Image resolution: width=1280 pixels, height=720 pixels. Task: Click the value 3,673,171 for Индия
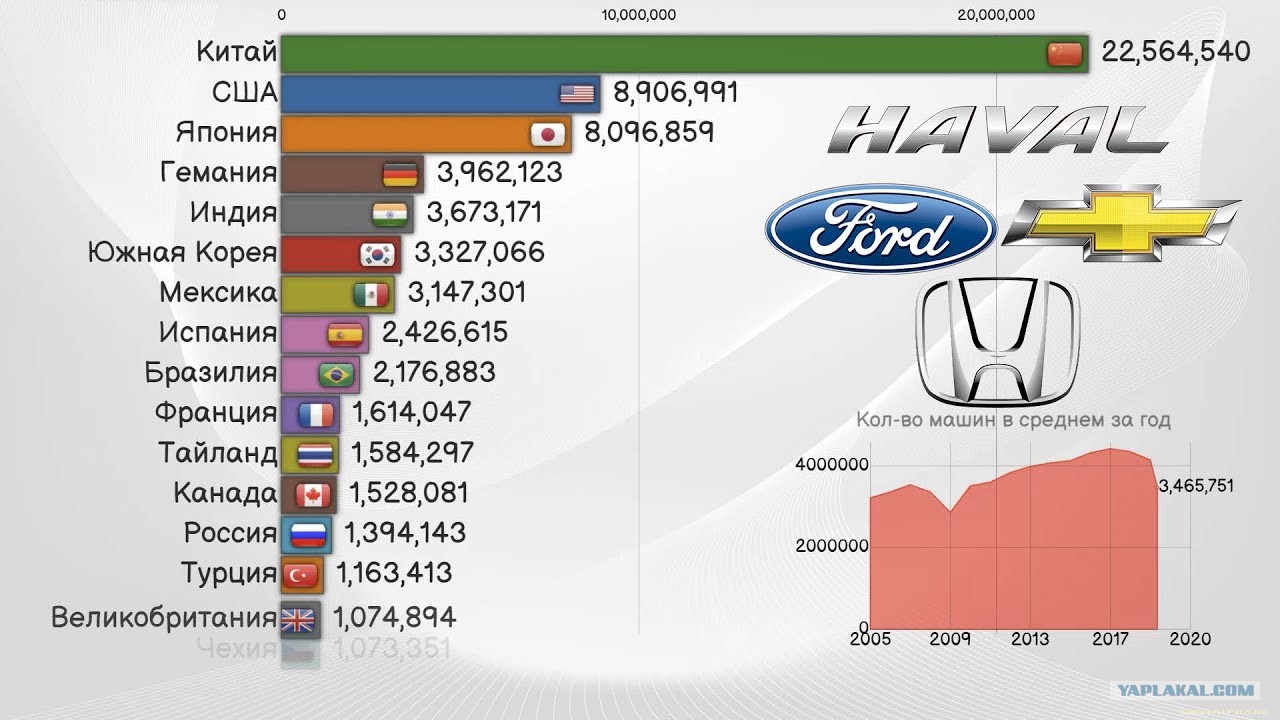[484, 212]
